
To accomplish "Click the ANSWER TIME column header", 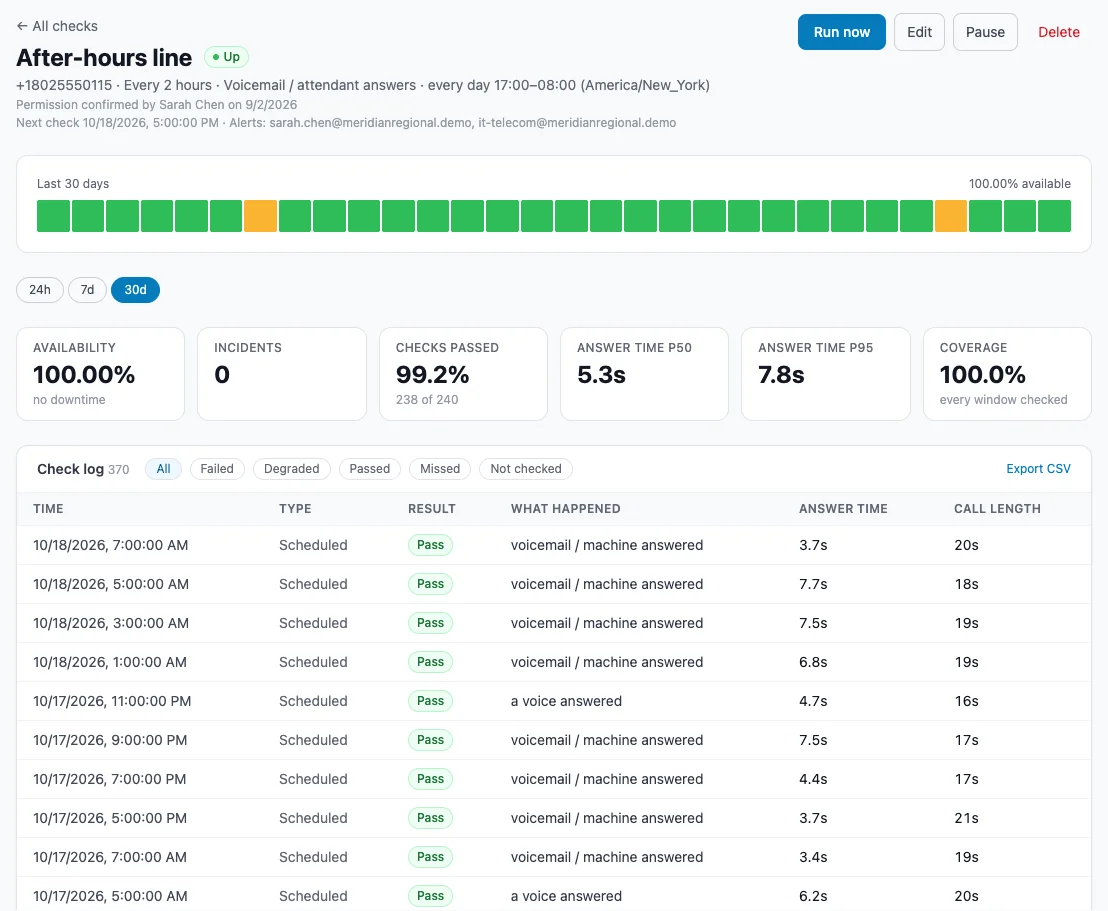I will (x=843, y=509).
